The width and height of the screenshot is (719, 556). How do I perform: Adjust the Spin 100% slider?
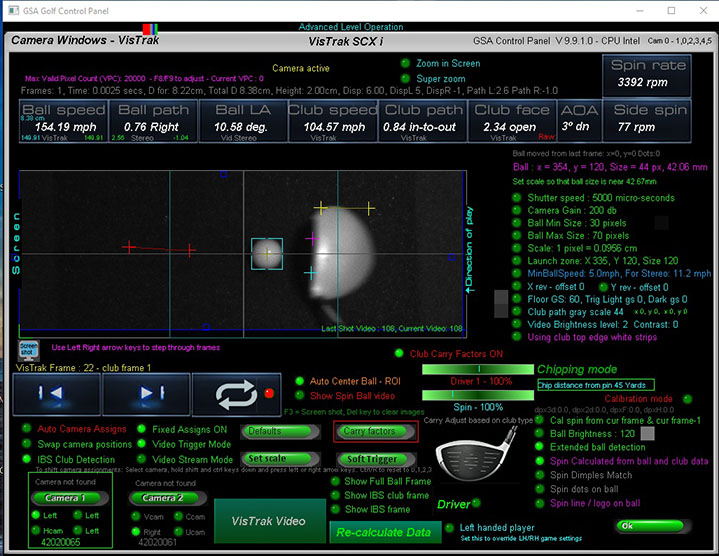point(477,395)
